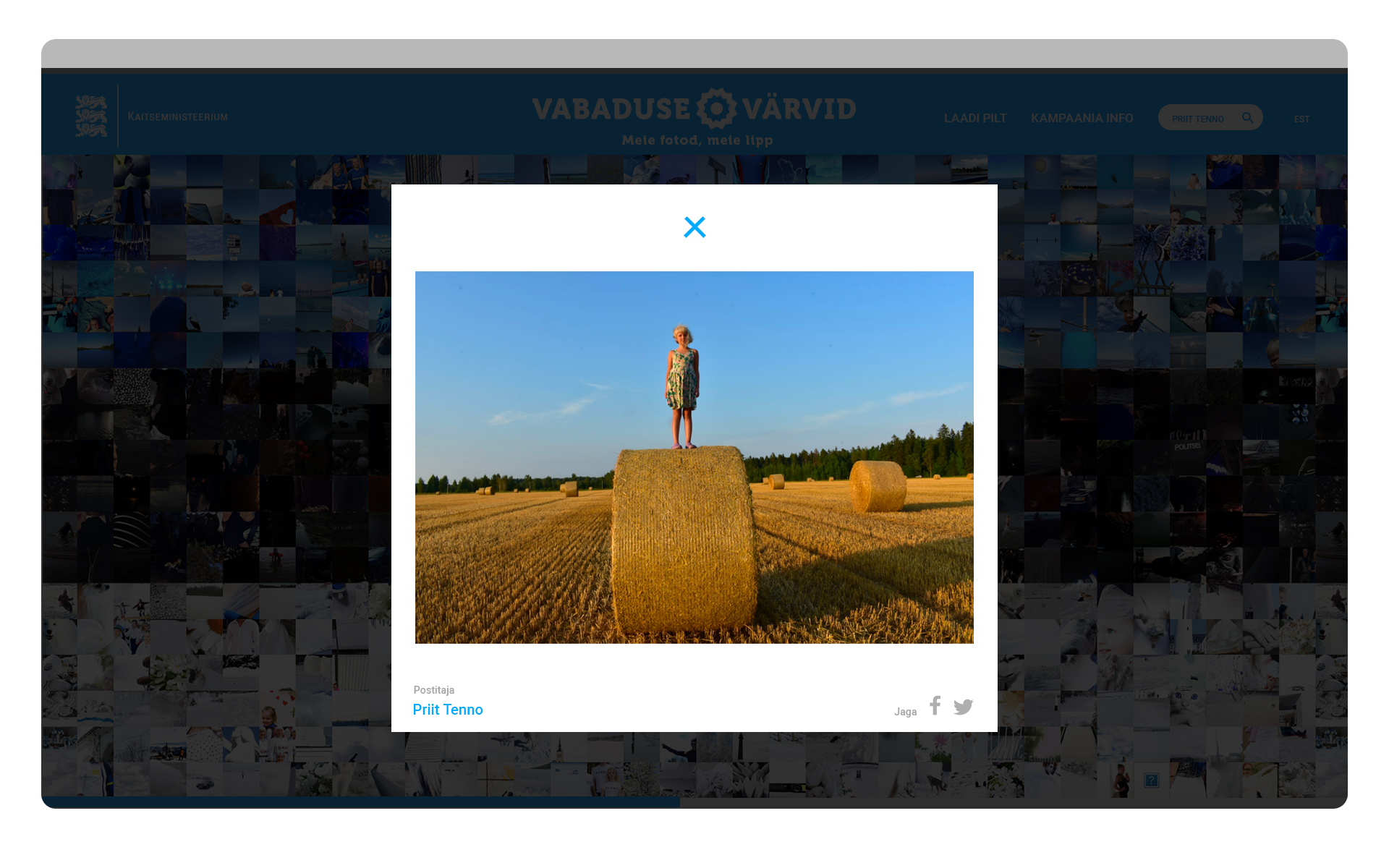Click the three lions coat of arms

91,116
